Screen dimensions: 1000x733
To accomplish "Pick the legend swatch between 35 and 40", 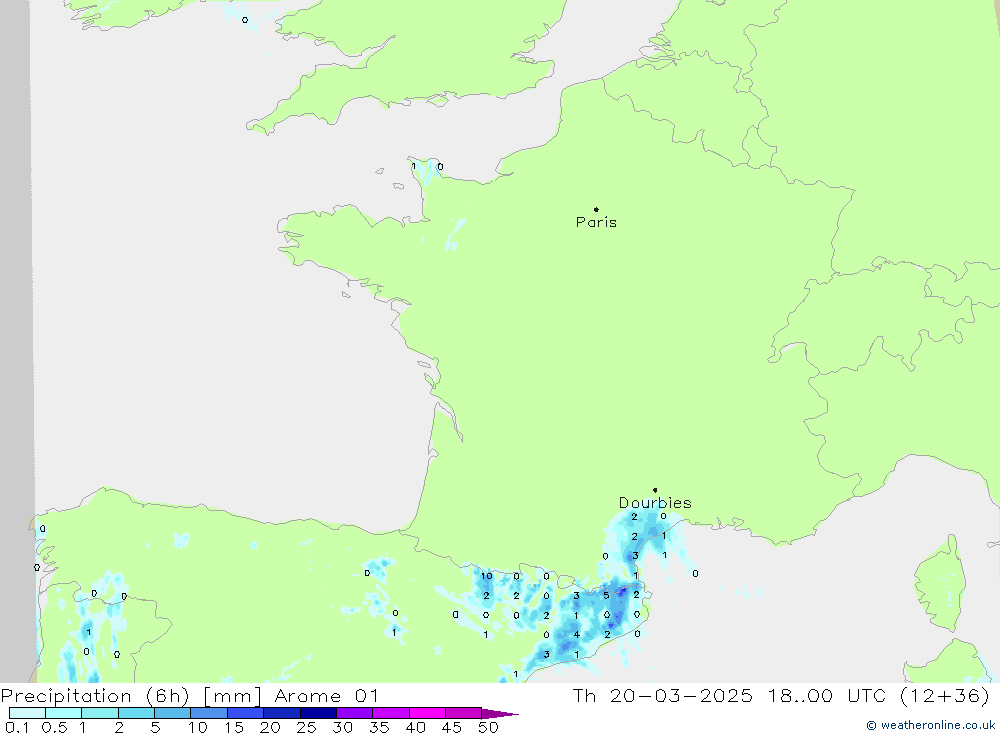I will [x=391, y=713].
